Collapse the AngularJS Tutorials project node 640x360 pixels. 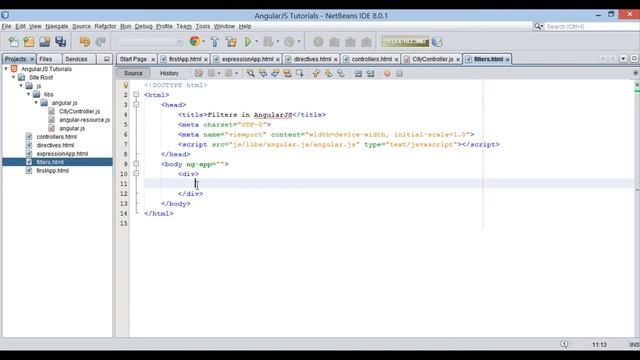[6, 69]
